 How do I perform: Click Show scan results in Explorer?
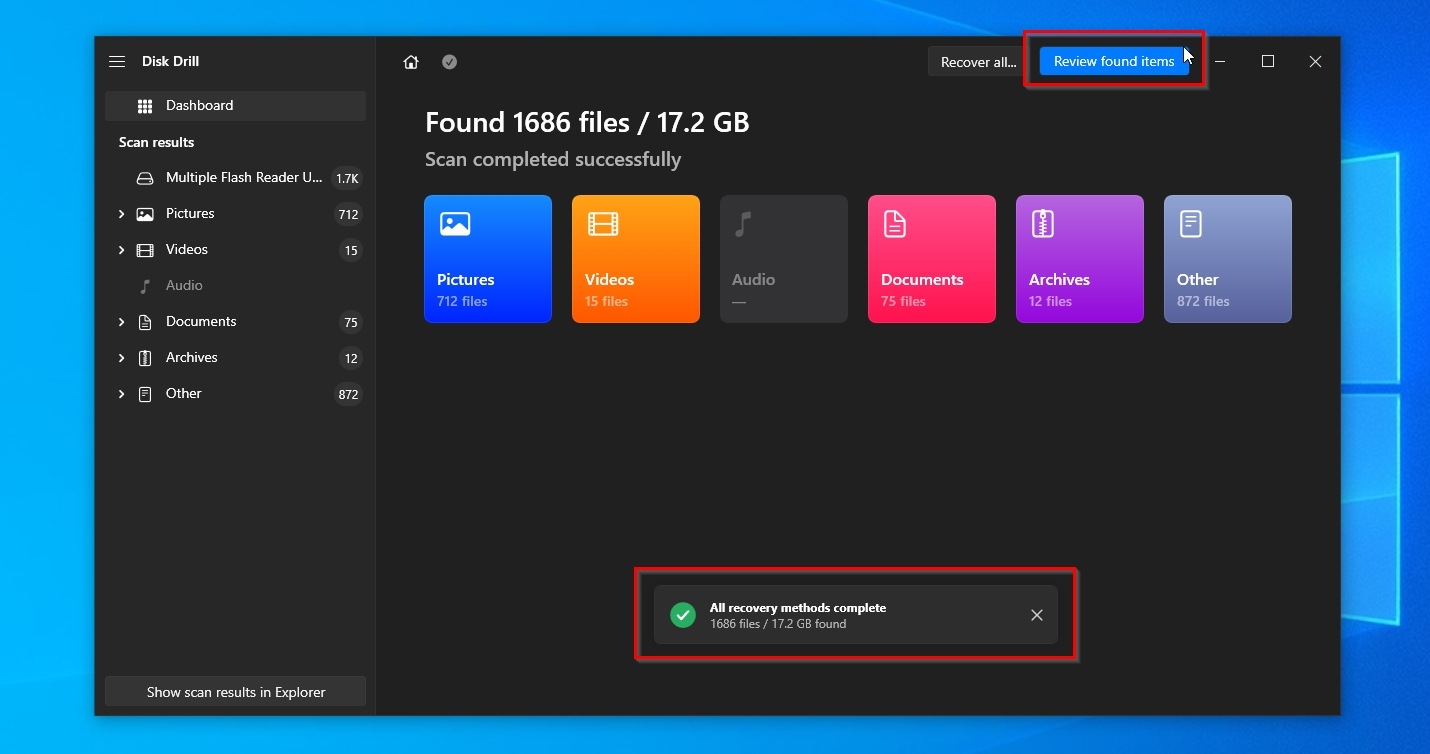[235, 692]
